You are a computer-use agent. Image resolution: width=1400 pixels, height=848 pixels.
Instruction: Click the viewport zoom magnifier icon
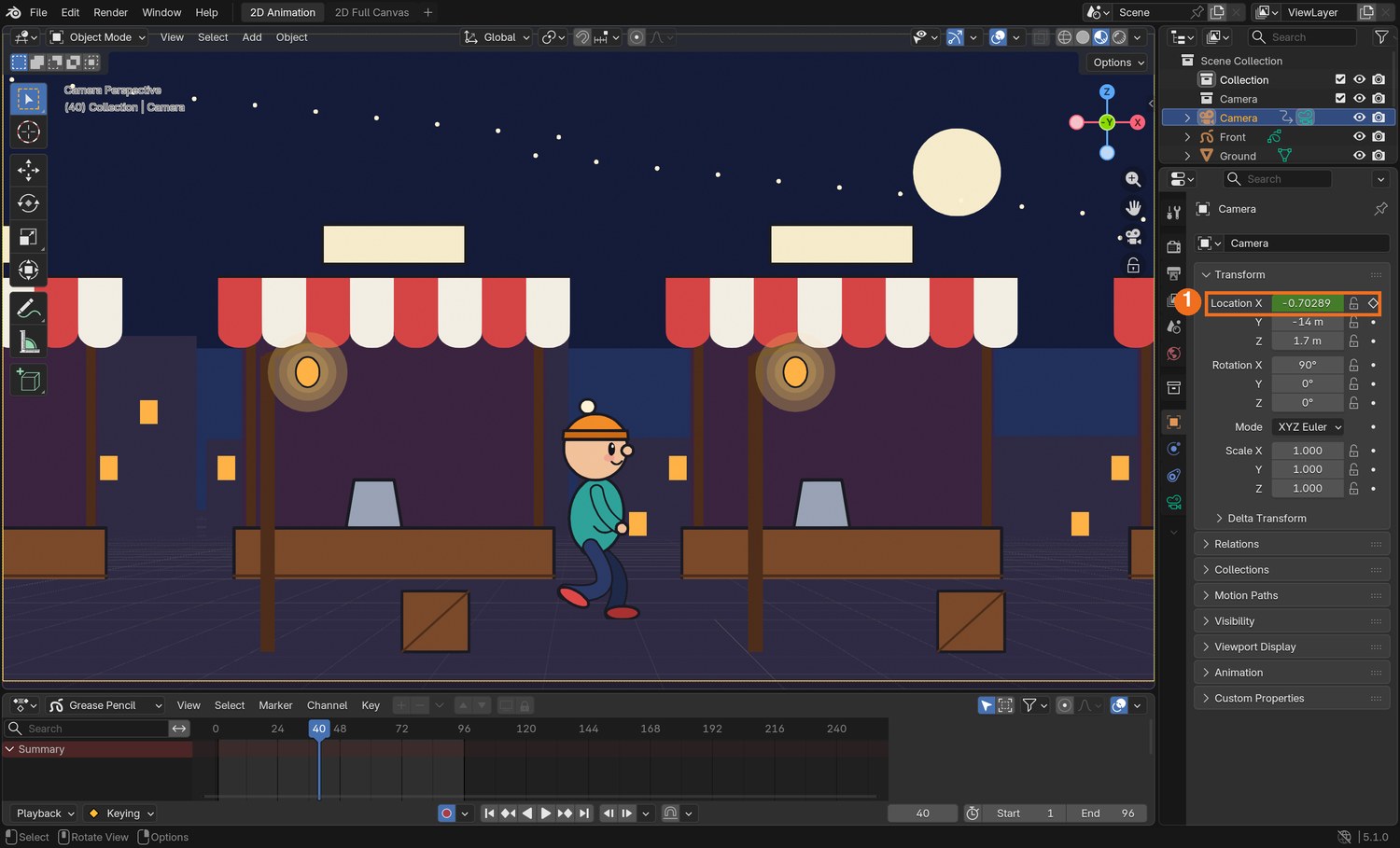[x=1133, y=179]
